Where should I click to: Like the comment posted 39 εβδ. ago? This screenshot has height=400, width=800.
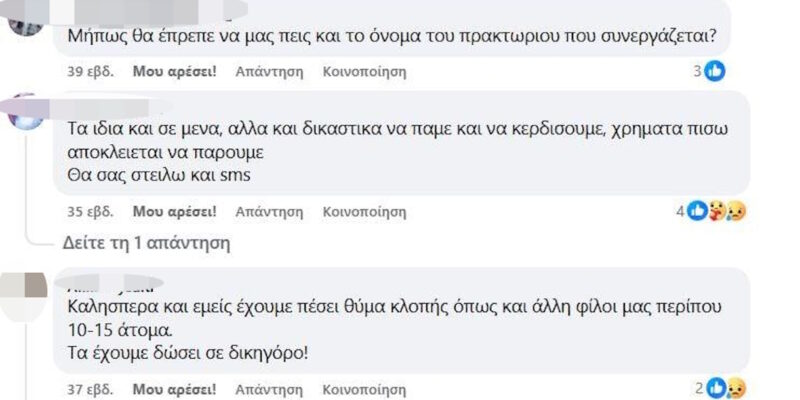(174, 71)
